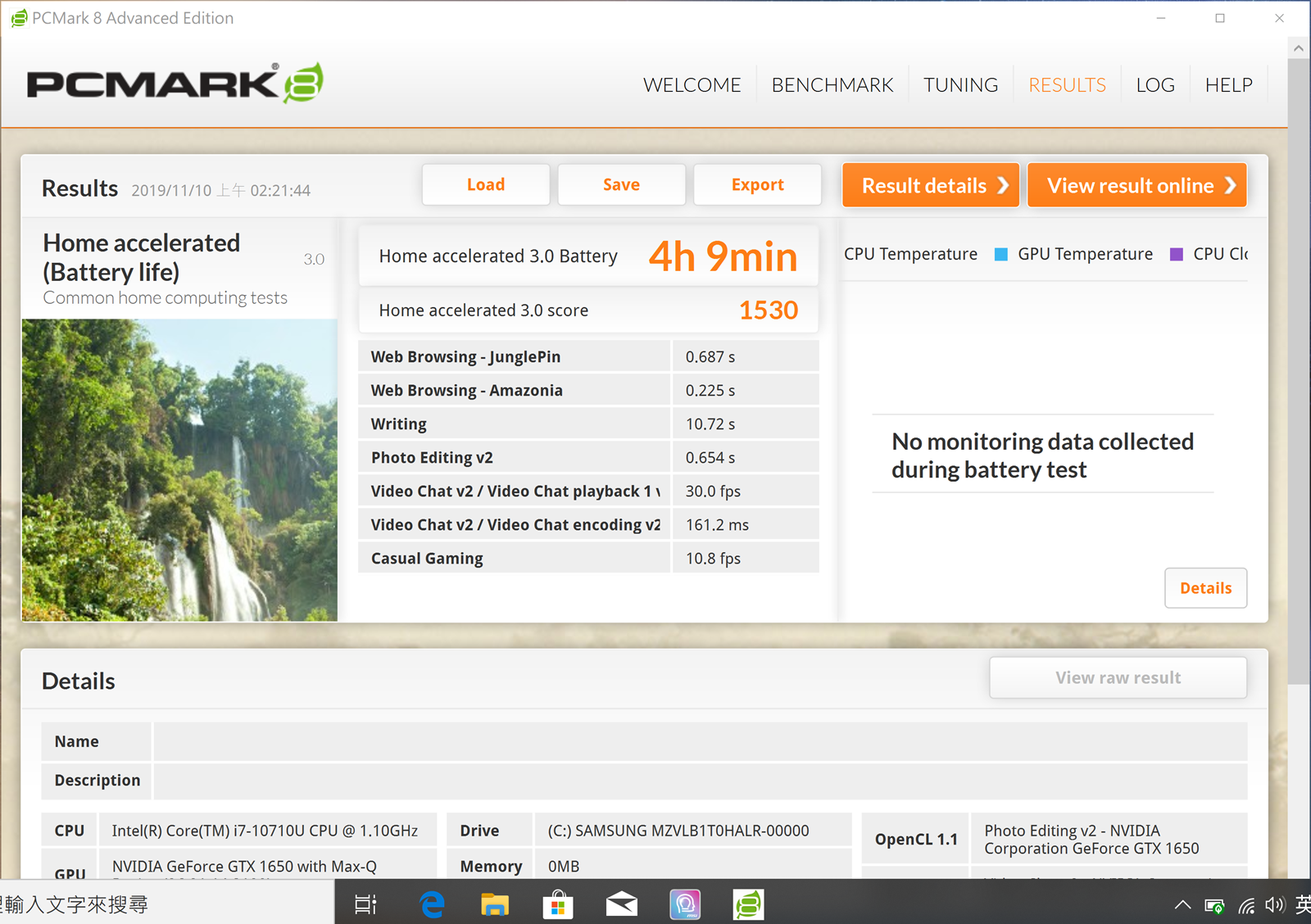Go to the LOG tab
This screenshot has width=1311, height=924.
[1154, 85]
